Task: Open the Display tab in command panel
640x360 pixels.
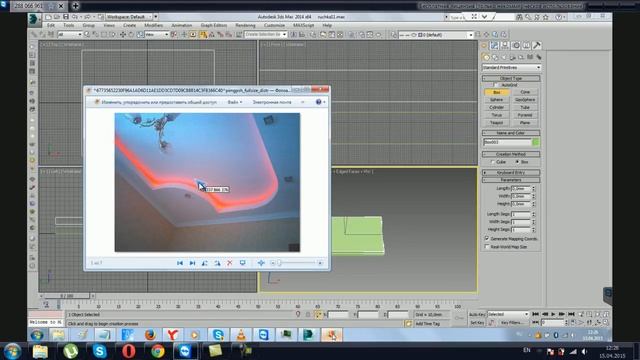Action: pyautogui.click(x=526, y=45)
